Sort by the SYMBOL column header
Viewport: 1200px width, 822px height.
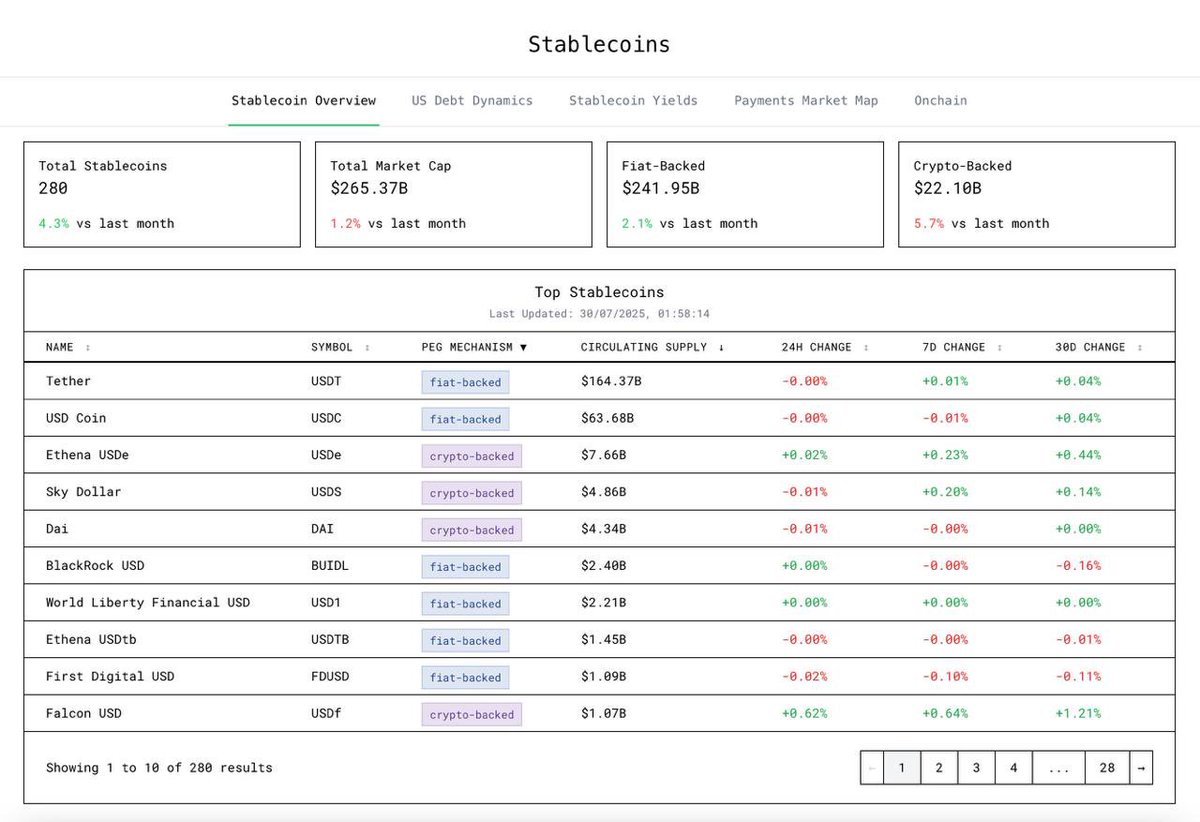pos(340,347)
